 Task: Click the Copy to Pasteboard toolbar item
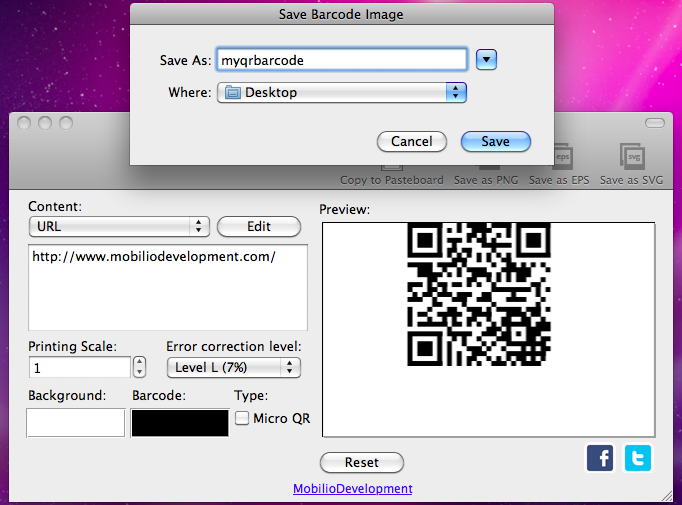(391, 176)
